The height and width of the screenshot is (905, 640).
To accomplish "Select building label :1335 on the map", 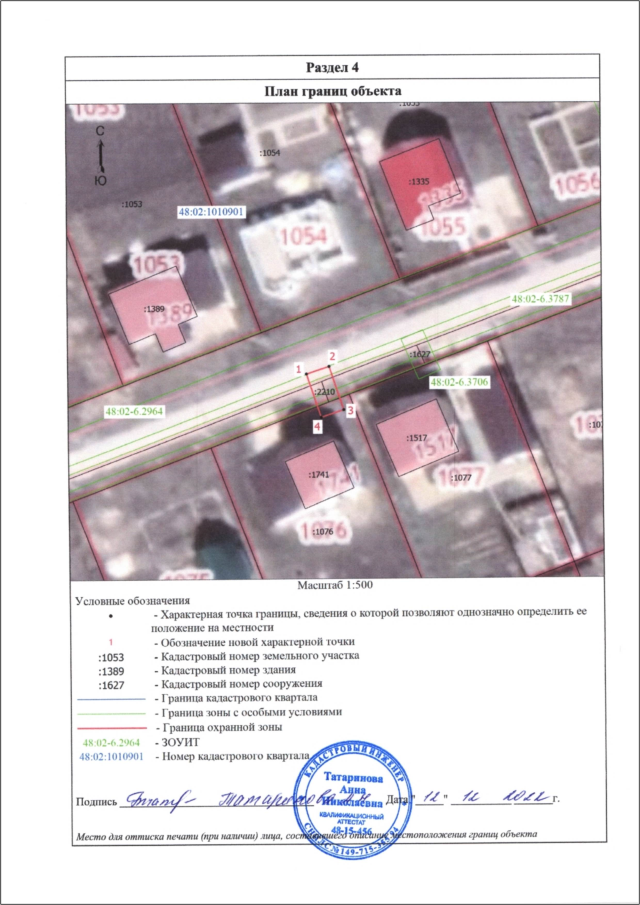I will [x=417, y=182].
